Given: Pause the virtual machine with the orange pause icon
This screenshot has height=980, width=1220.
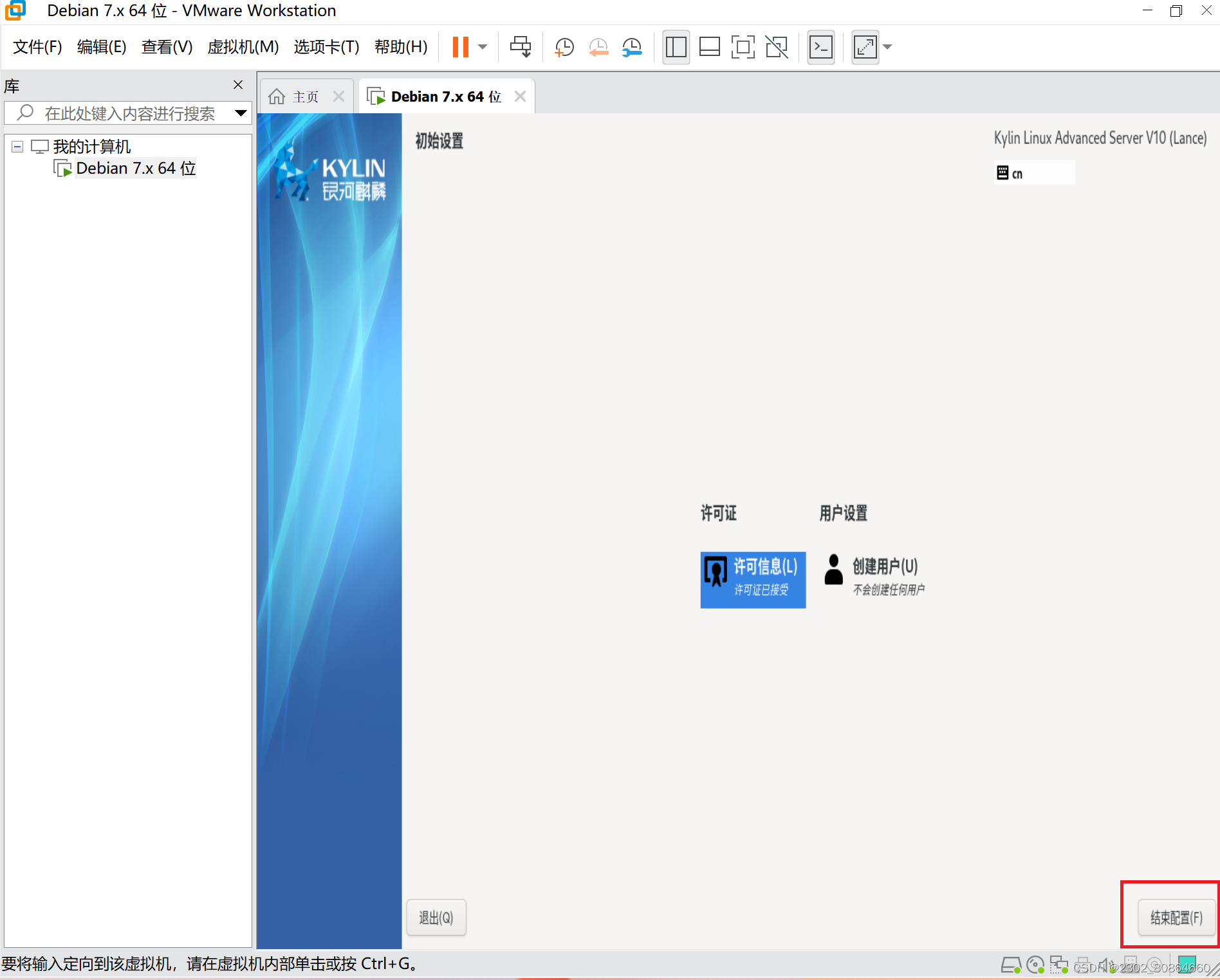Looking at the screenshot, I should [460, 47].
